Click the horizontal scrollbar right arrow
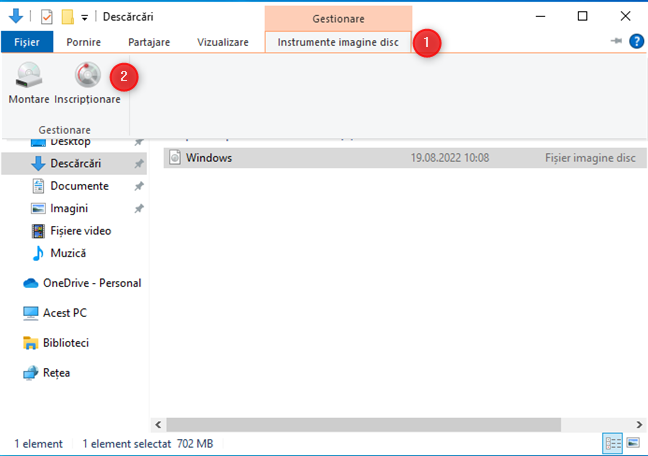The image size is (648, 456). pyautogui.click(x=639, y=425)
